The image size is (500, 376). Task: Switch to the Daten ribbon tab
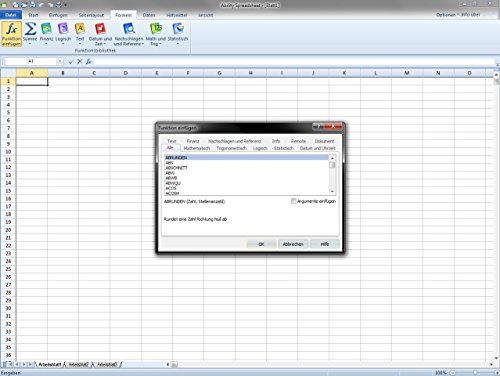click(149, 15)
